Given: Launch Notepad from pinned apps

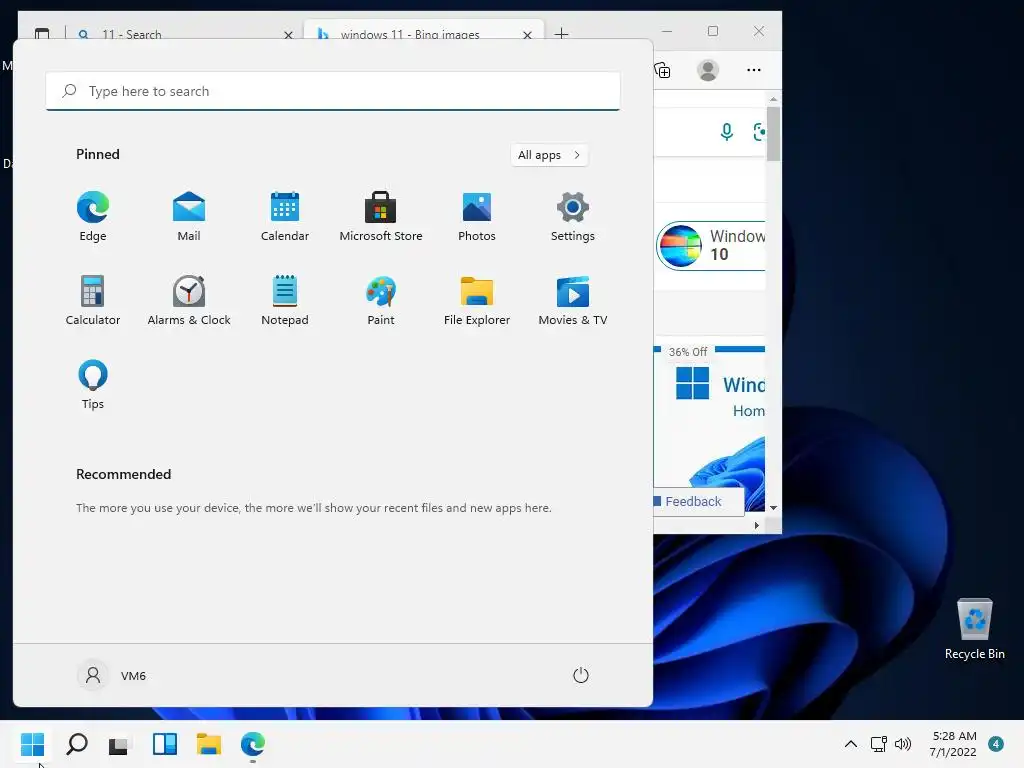Looking at the screenshot, I should click(285, 300).
